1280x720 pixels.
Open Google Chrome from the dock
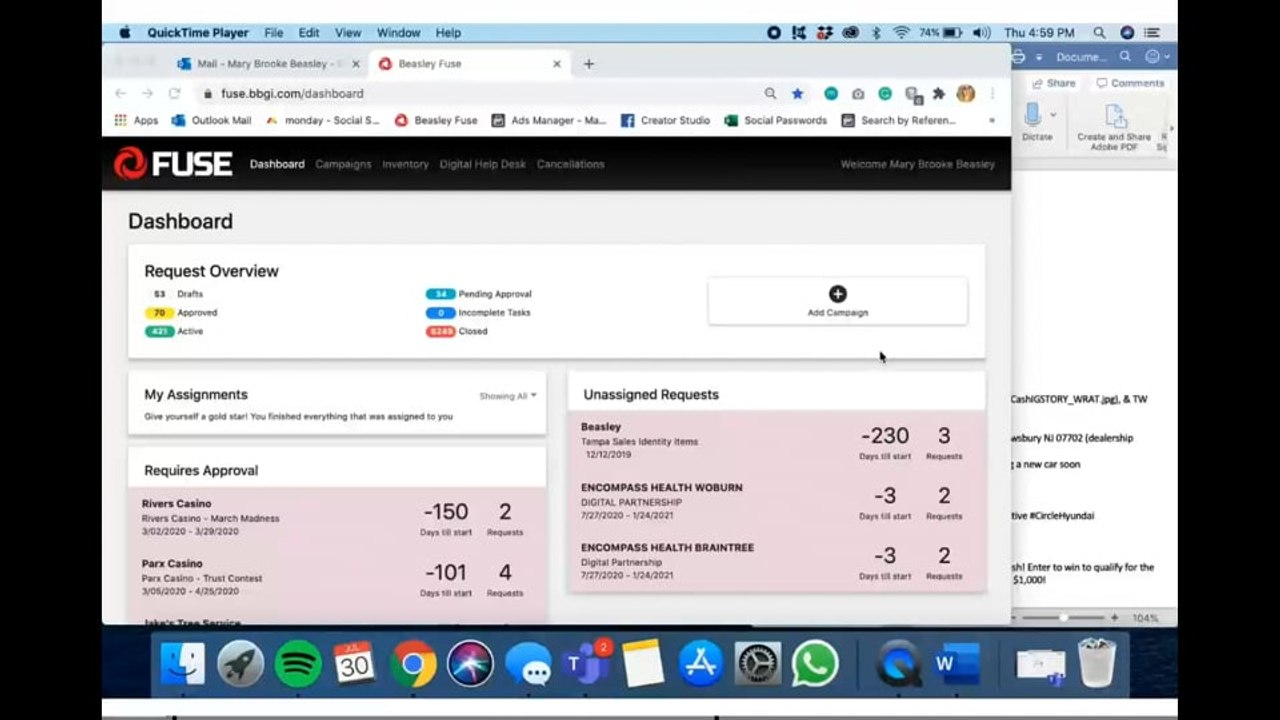coord(413,664)
